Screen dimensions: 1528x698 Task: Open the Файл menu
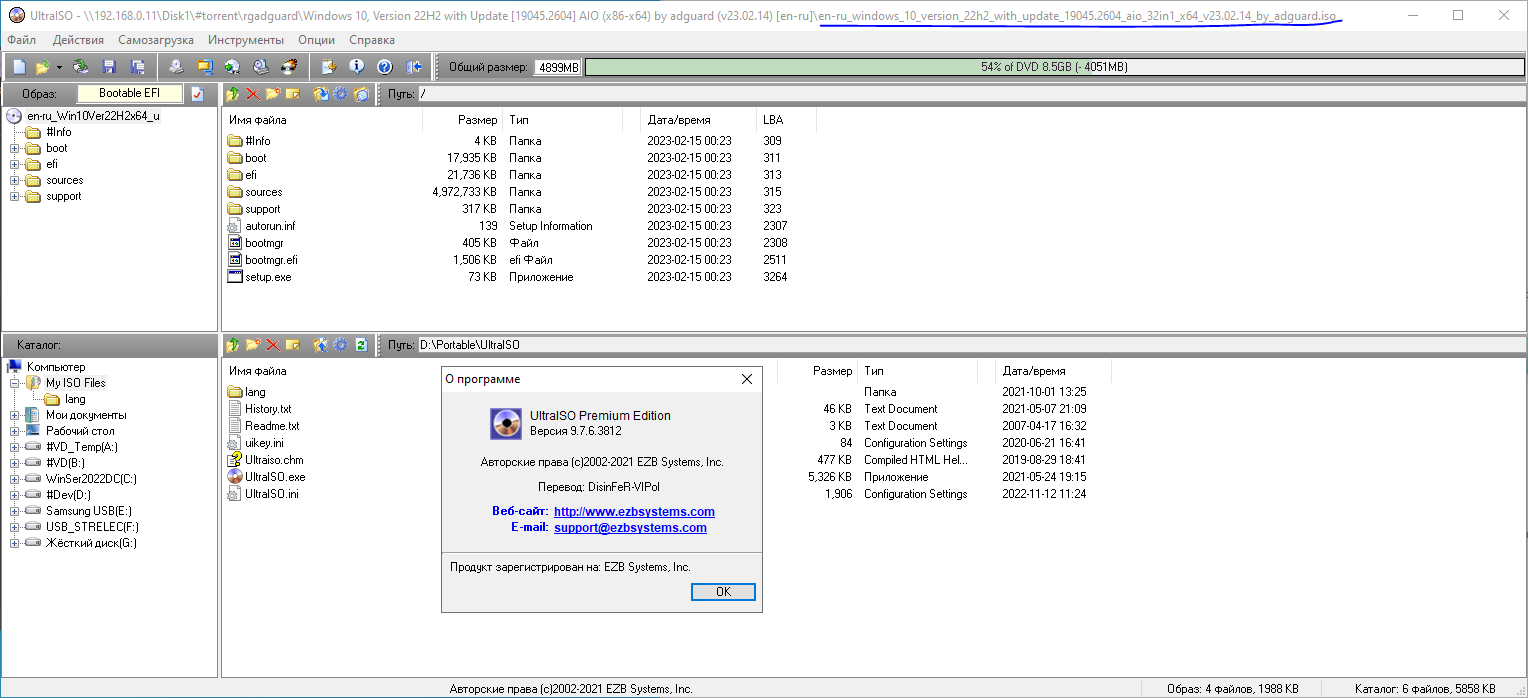[x=21, y=40]
